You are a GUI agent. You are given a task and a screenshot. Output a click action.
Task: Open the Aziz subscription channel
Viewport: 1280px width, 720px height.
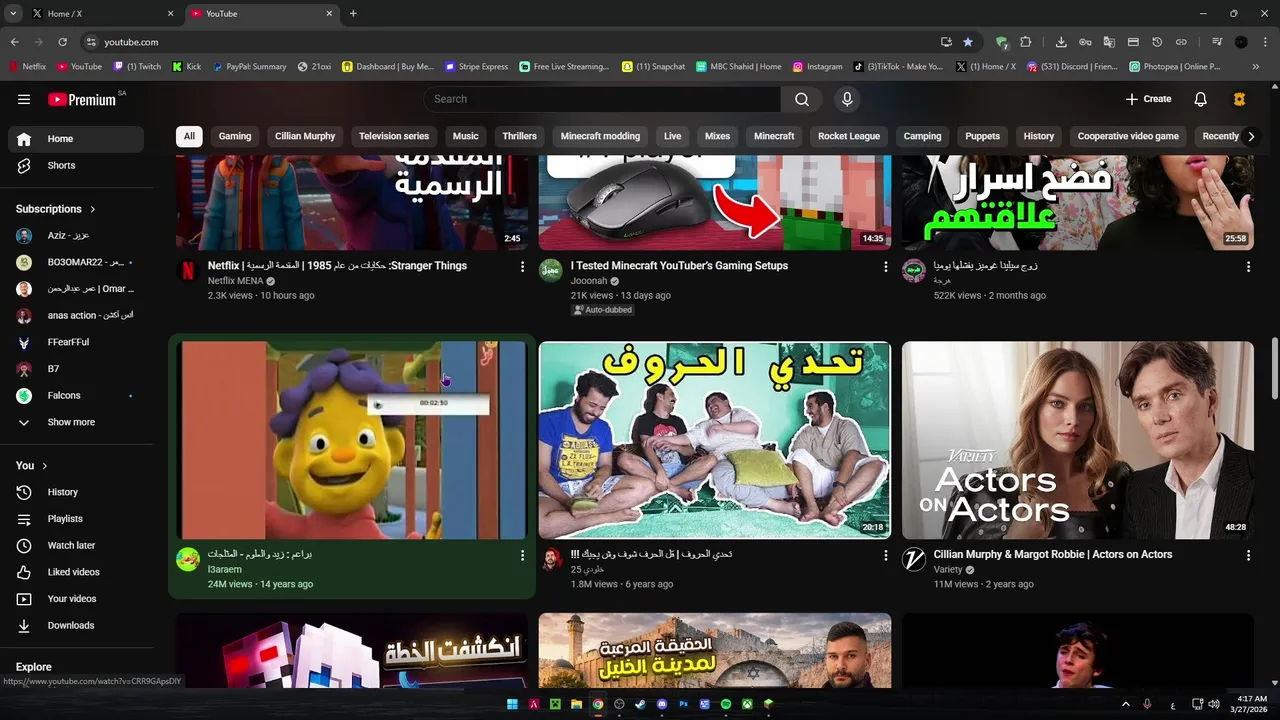[76, 236]
